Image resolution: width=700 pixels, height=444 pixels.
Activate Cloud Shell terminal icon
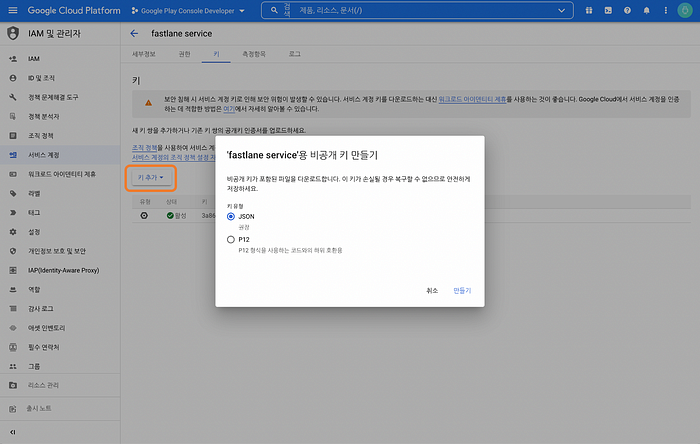pos(608,10)
